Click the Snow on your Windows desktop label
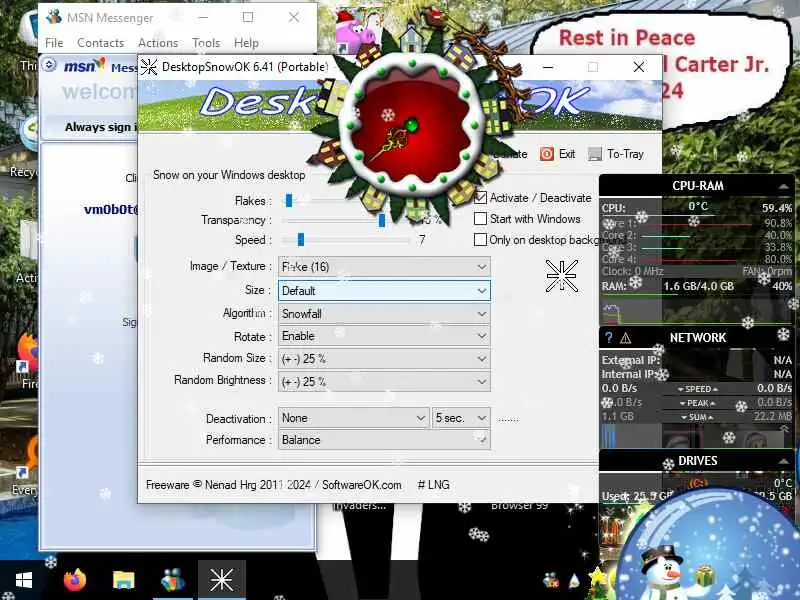The height and width of the screenshot is (600, 800). (229, 175)
